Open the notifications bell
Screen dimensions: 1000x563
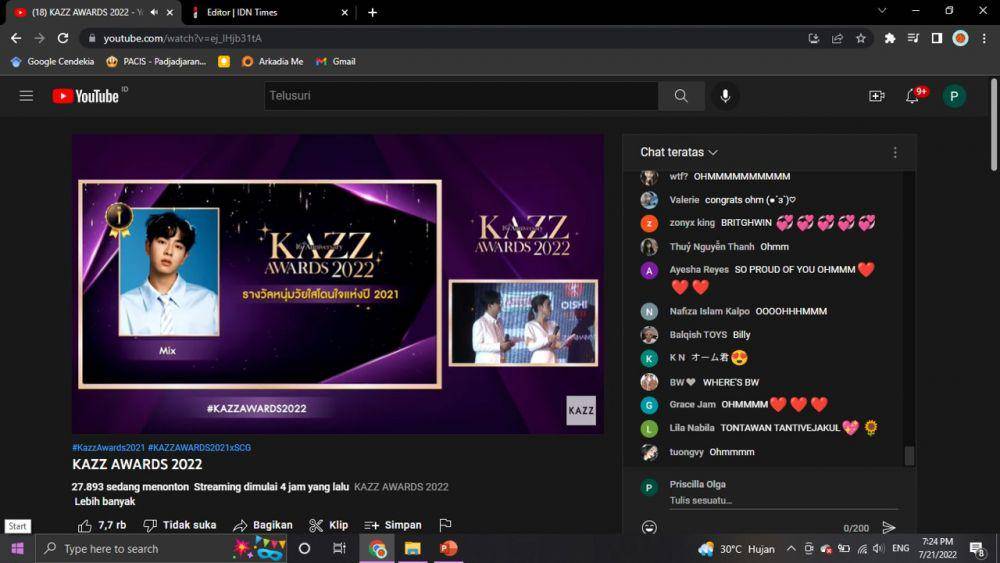coord(913,96)
